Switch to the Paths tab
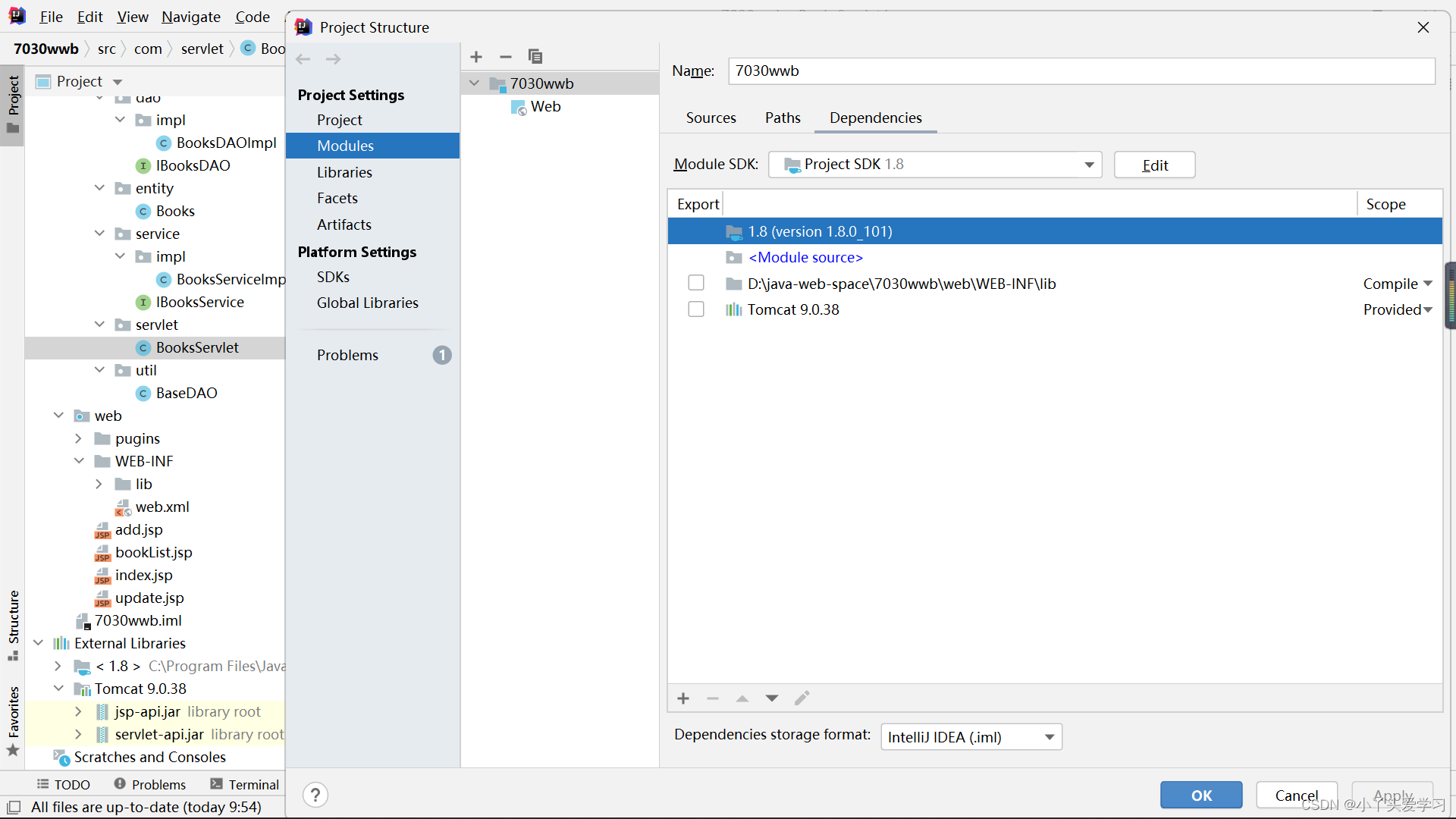This screenshot has height=819, width=1456. point(783,118)
